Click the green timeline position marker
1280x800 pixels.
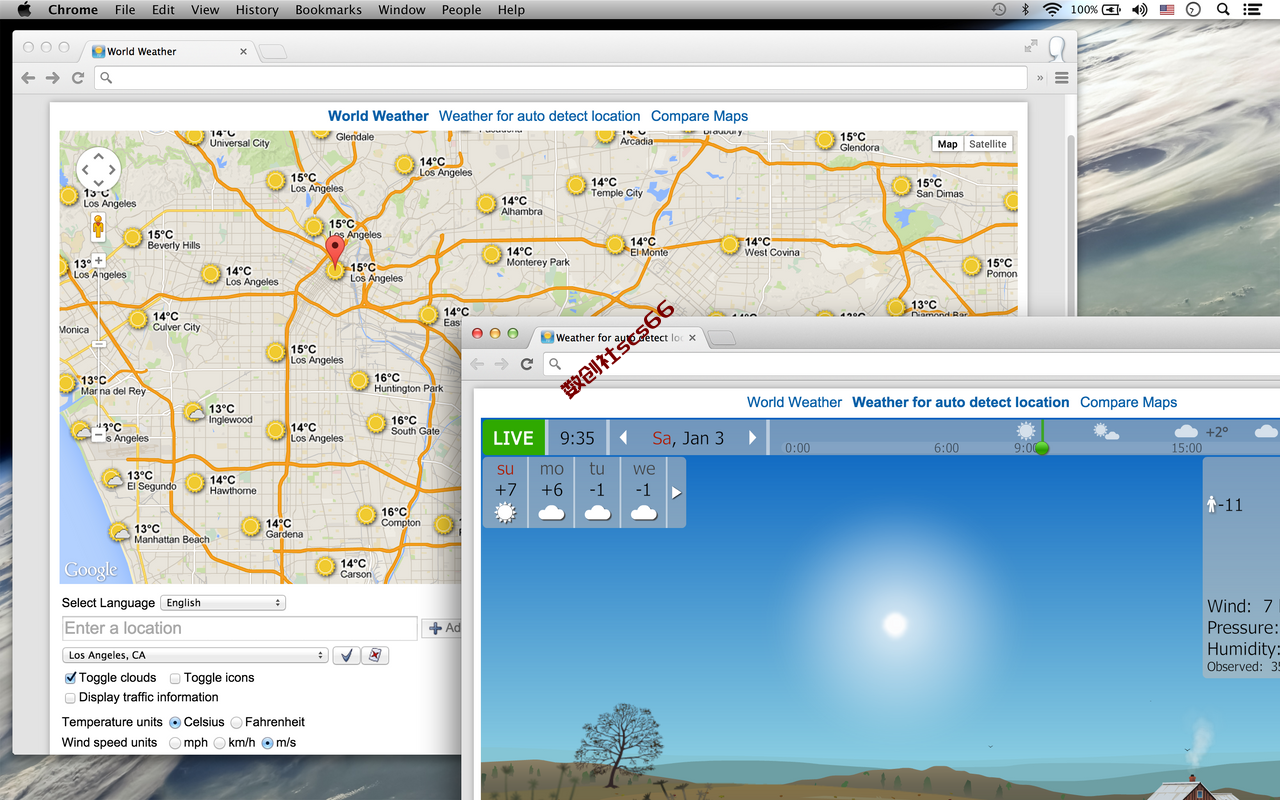point(1041,448)
